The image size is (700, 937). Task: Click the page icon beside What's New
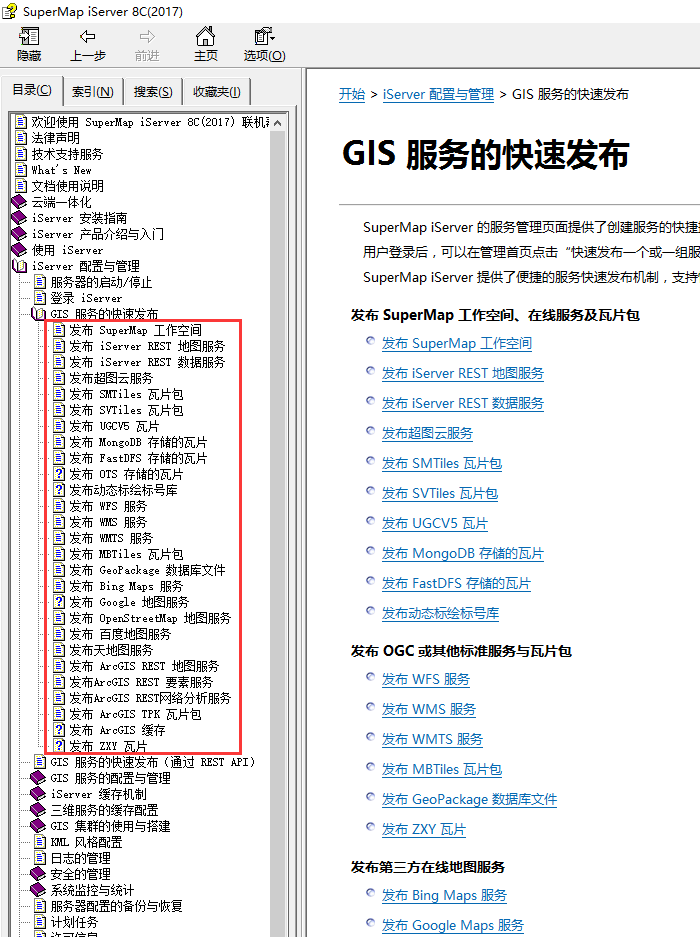[22, 170]
